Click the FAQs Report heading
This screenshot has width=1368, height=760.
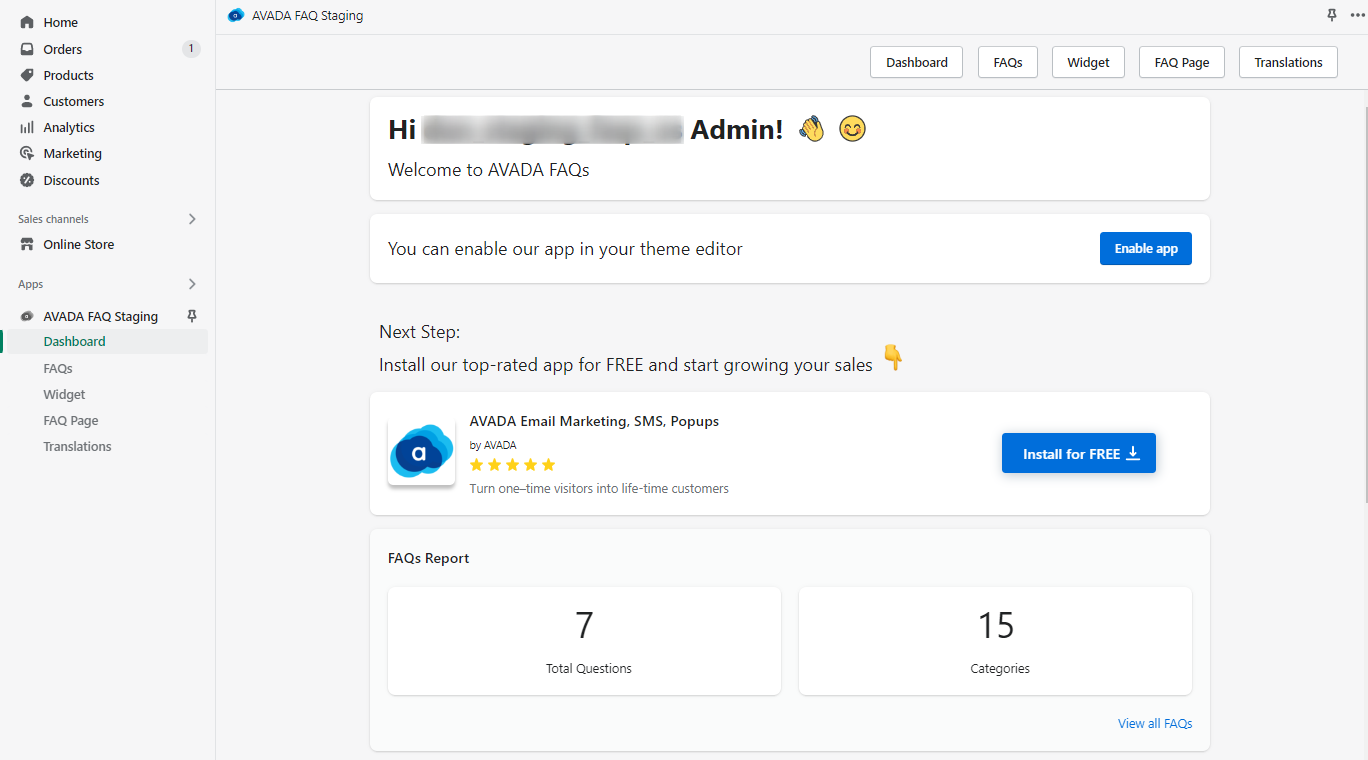click(x=428, y=558)
